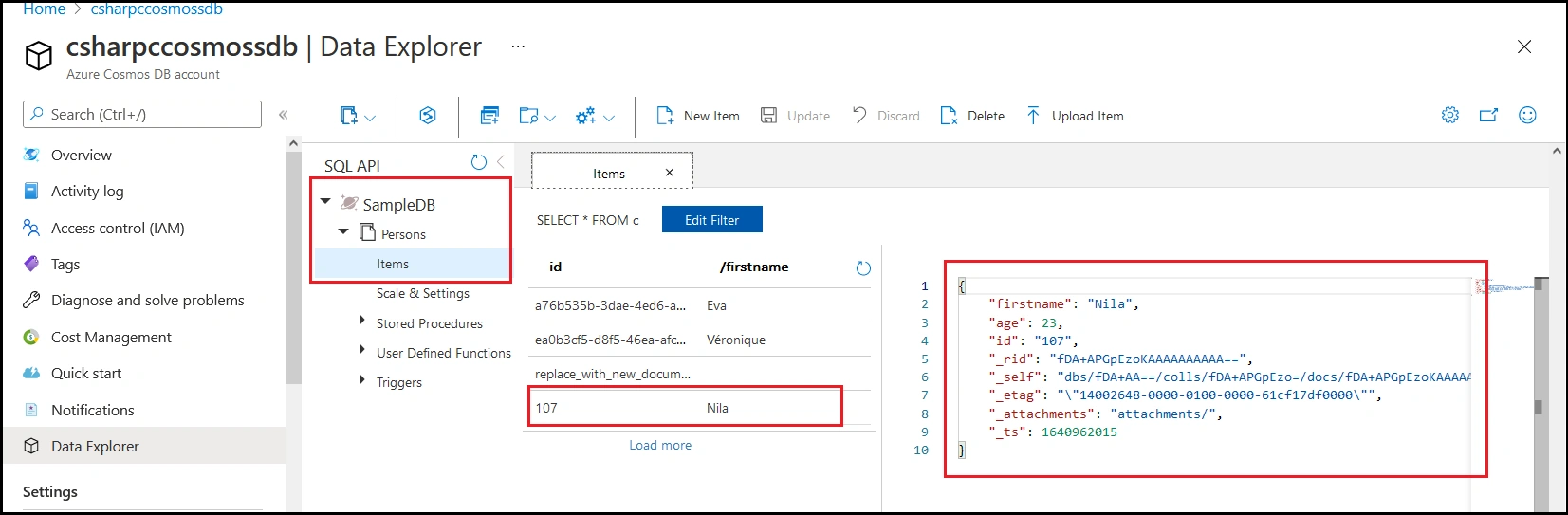
Task: Collapse the SQL API resource panel
Action: pyautogui.click(x=500, y=162)
